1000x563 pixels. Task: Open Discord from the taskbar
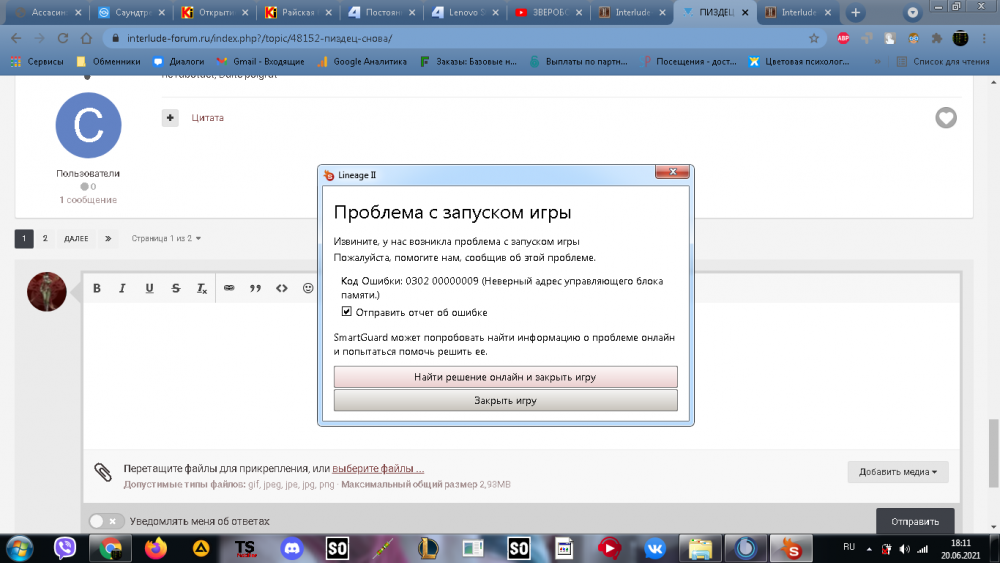coord(291,548)
